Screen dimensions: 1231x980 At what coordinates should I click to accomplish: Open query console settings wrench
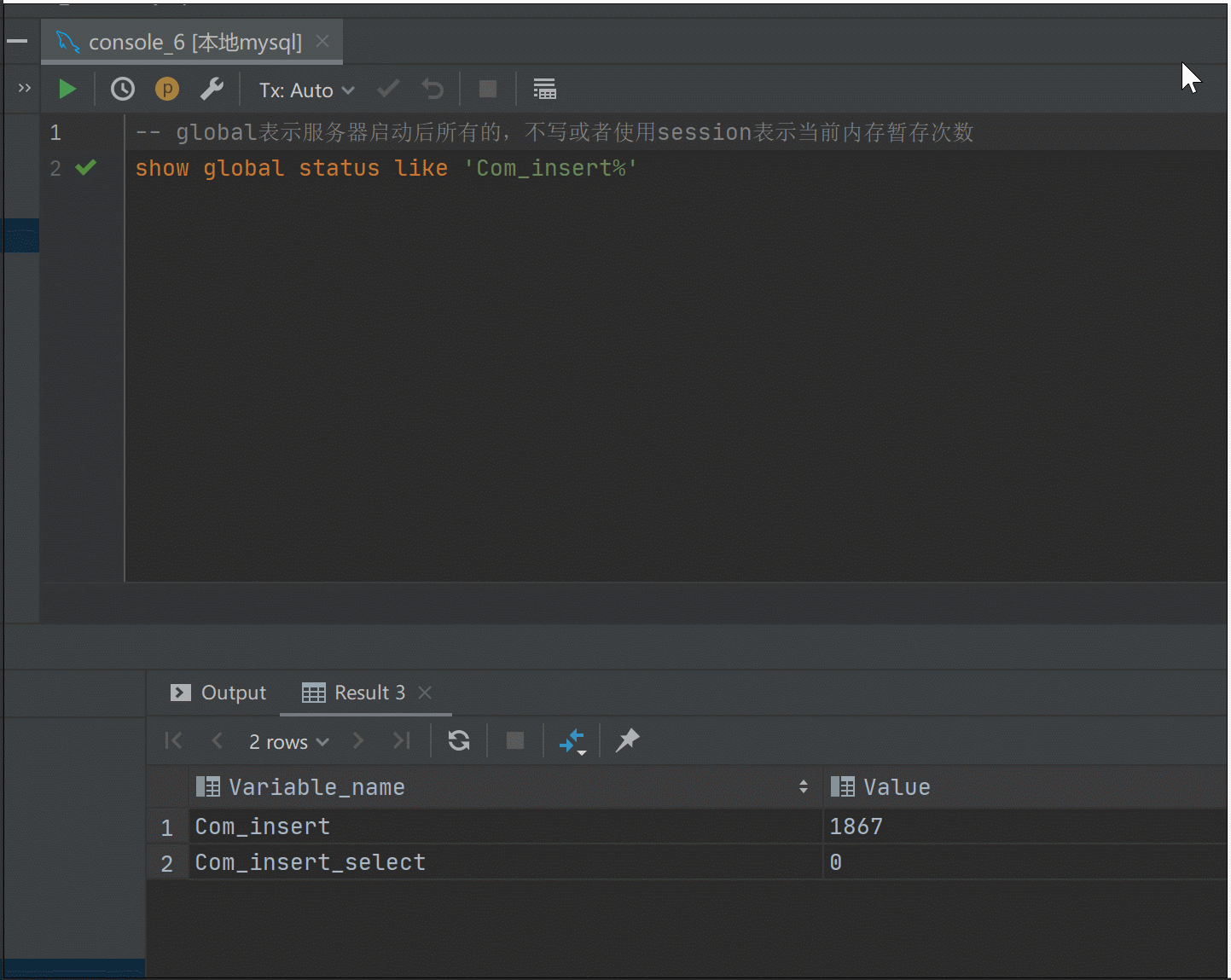click(x=212, y=89)
